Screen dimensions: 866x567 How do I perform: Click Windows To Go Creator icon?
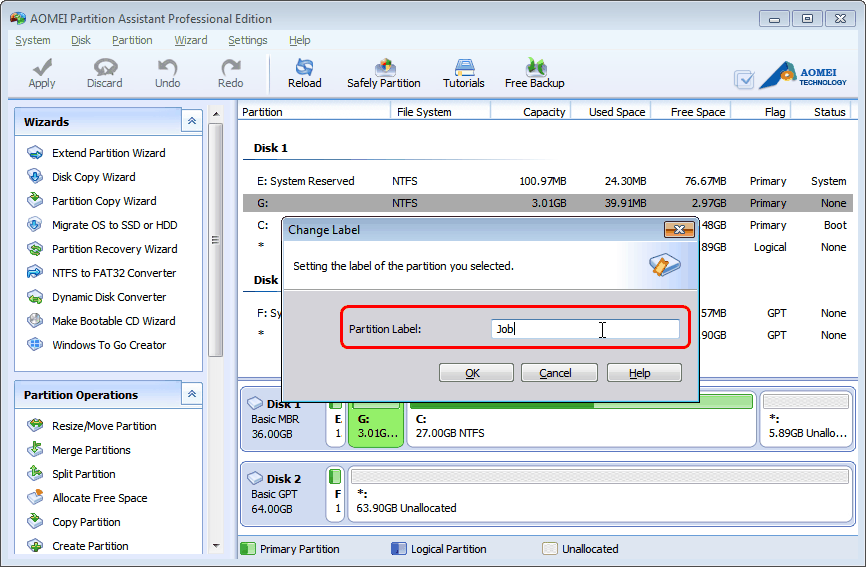(35, 345)
